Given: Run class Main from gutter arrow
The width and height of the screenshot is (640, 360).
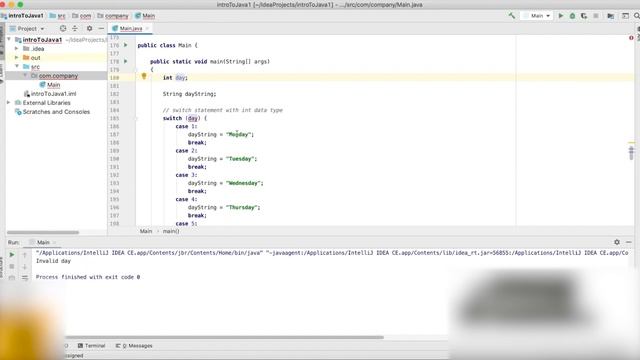Looking at the screenshot, I should (x=126, y=45).
